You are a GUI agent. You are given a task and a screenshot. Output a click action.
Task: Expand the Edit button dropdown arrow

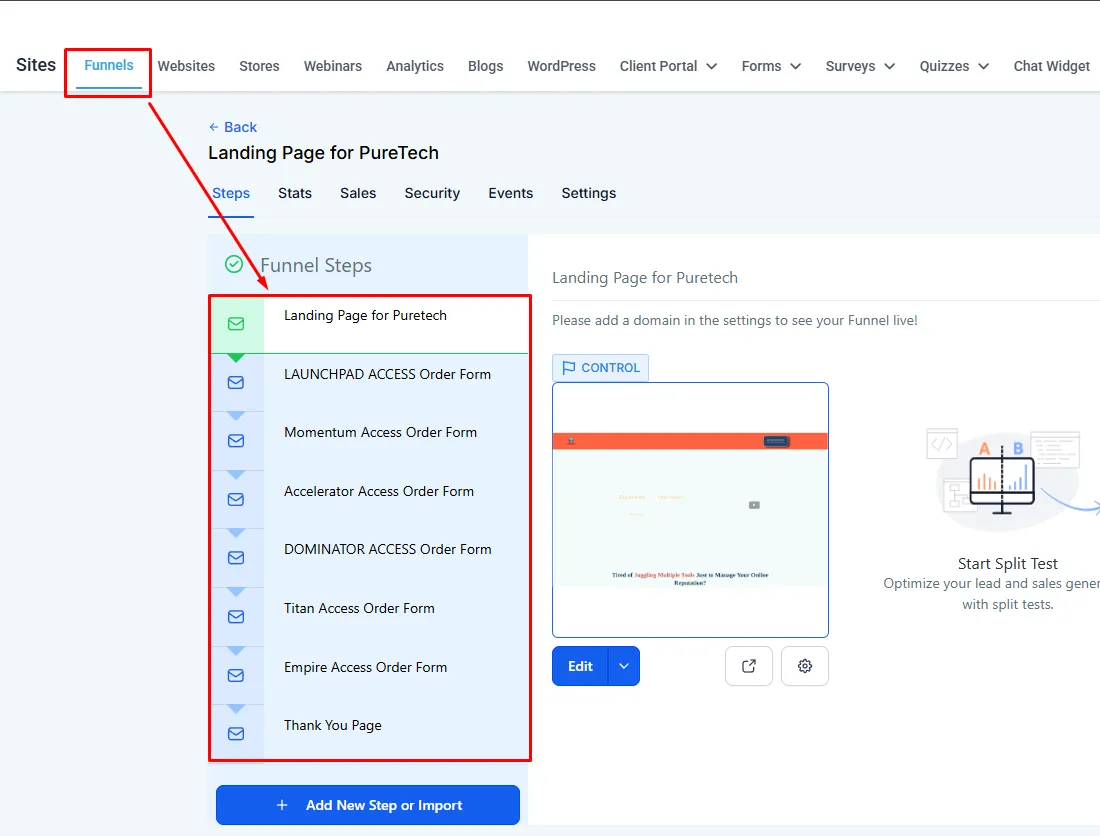[x=624, y=666]
